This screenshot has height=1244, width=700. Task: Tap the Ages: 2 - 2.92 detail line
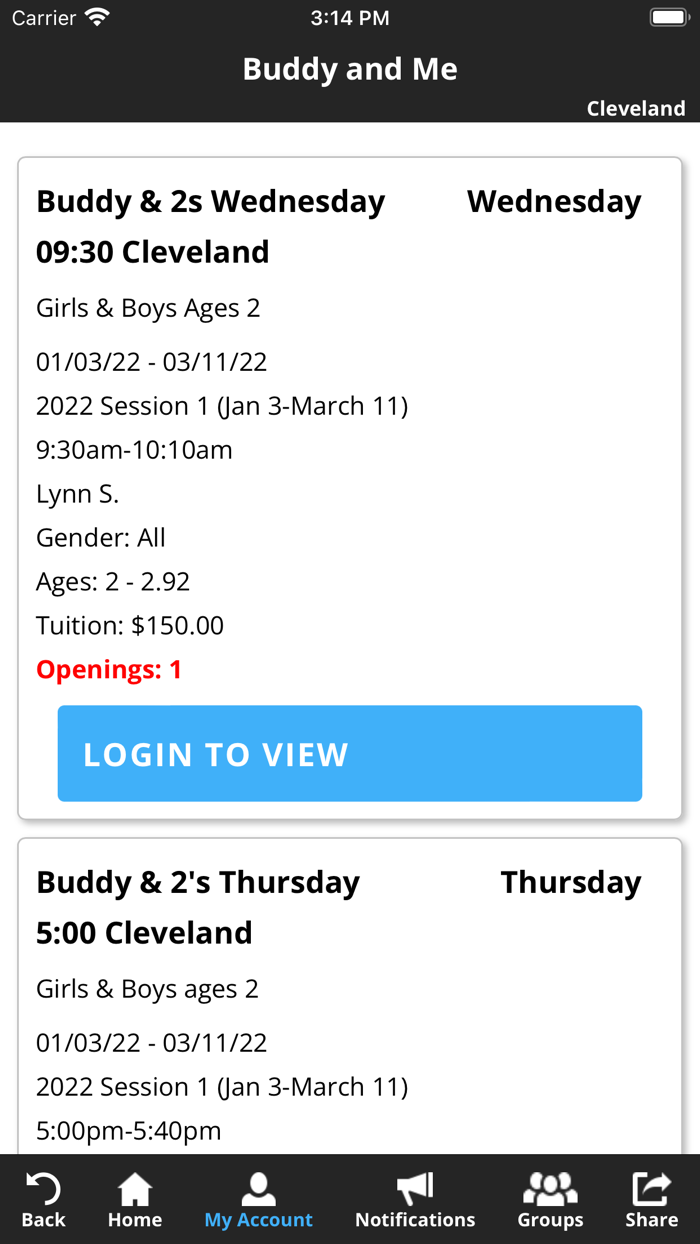tap(112, 580)
